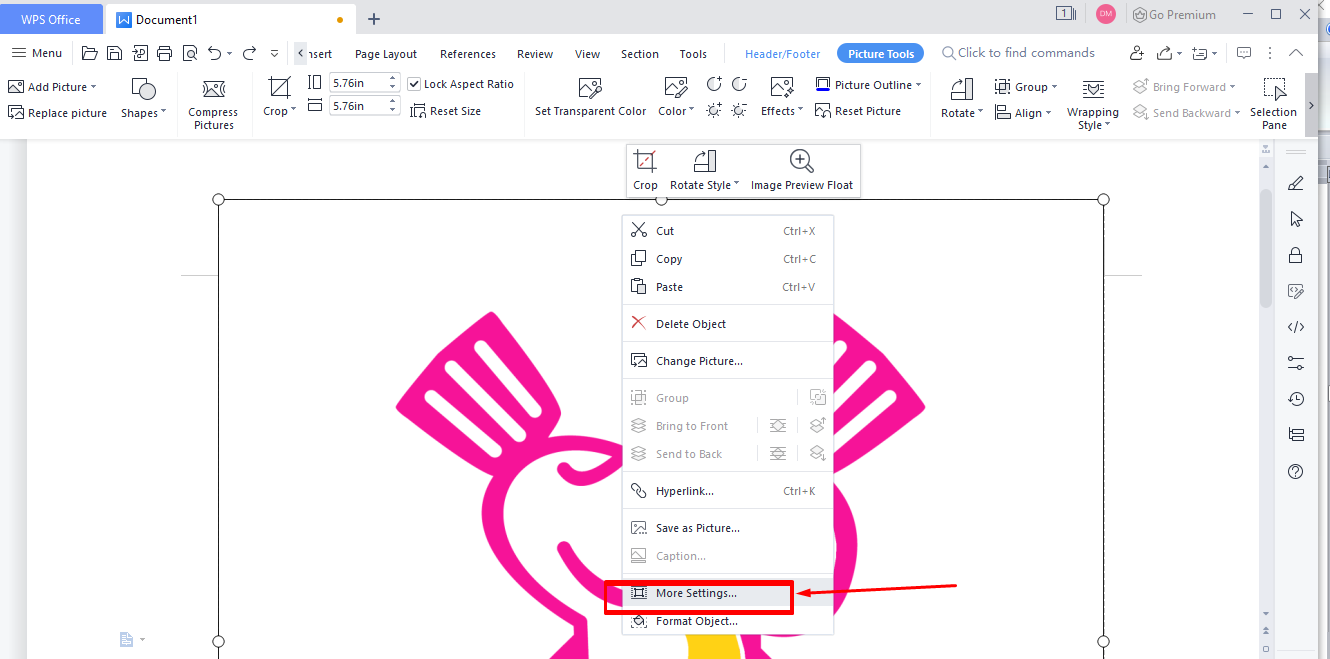Click the history clock icon in right sidebar
Screen dimensions: 1330x659
tap(1296, 399)
